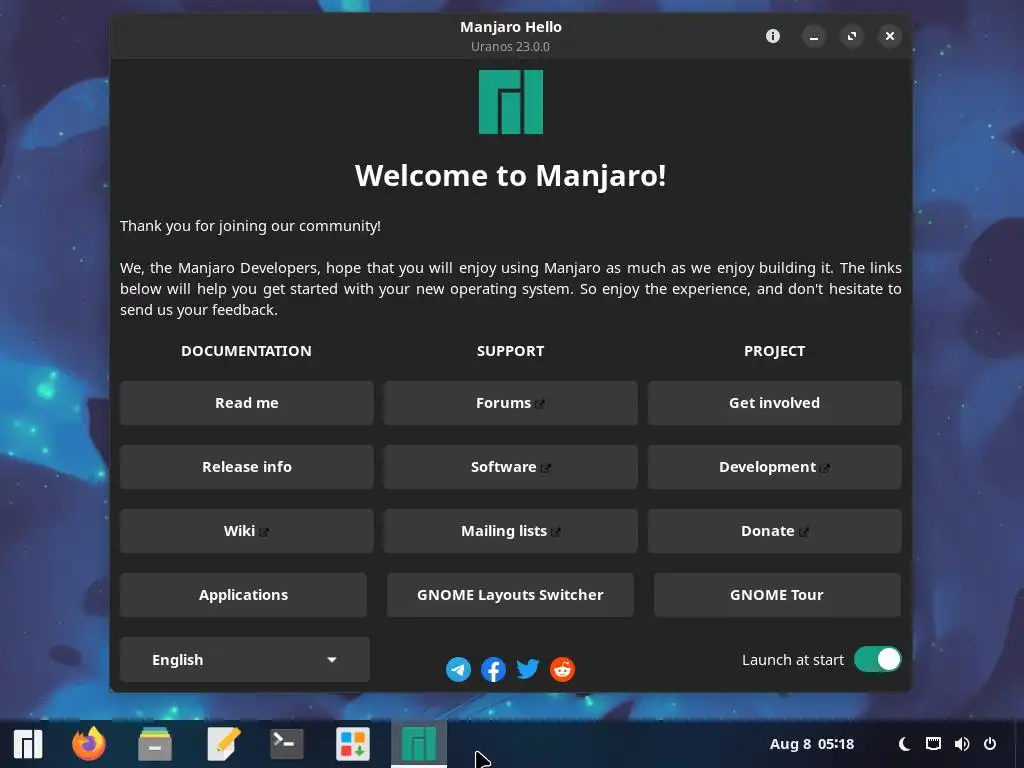
Task: Launch Firefox from the taskbar
Action: coord(89,744)
